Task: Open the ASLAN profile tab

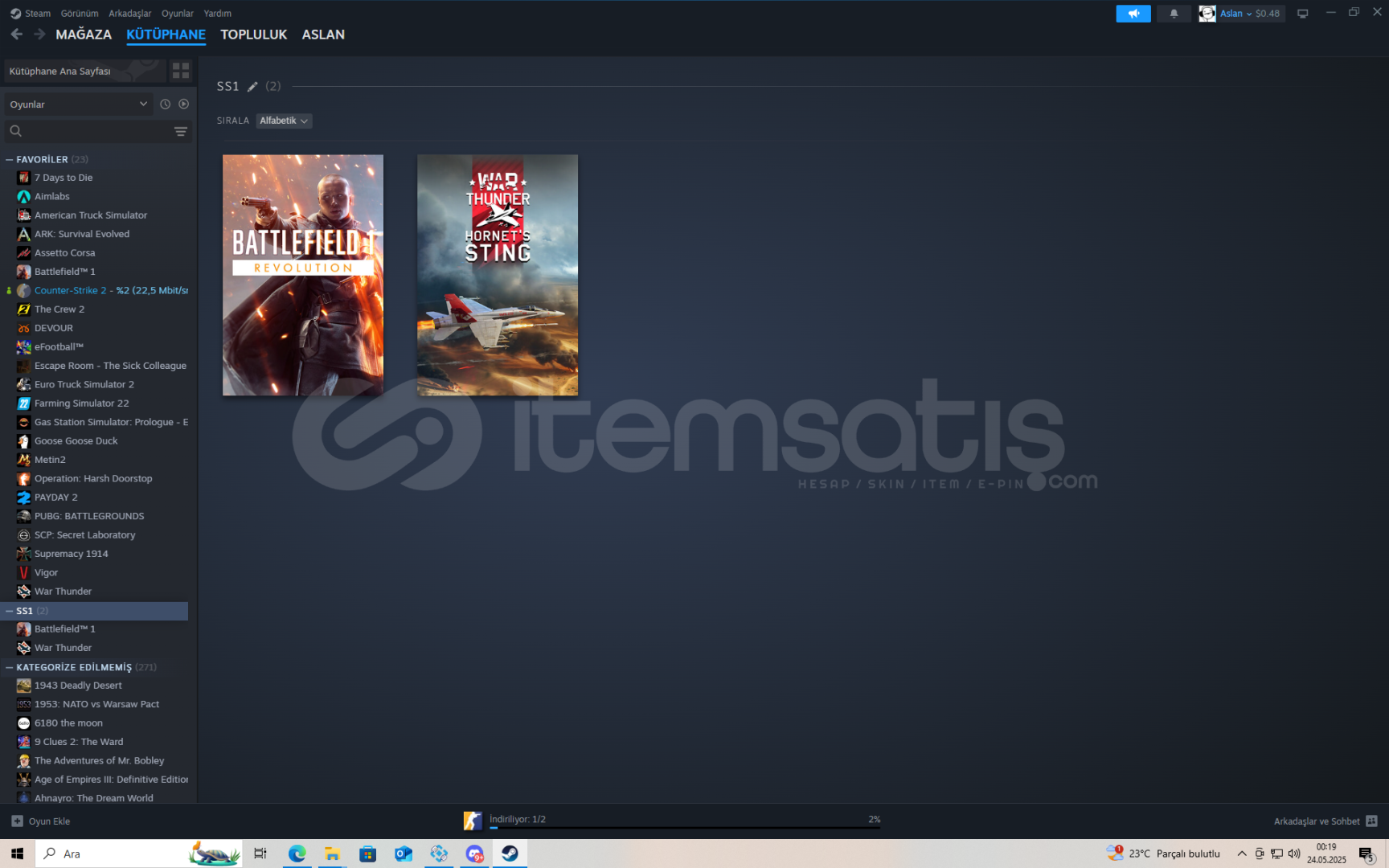Action: pos(323,35)
